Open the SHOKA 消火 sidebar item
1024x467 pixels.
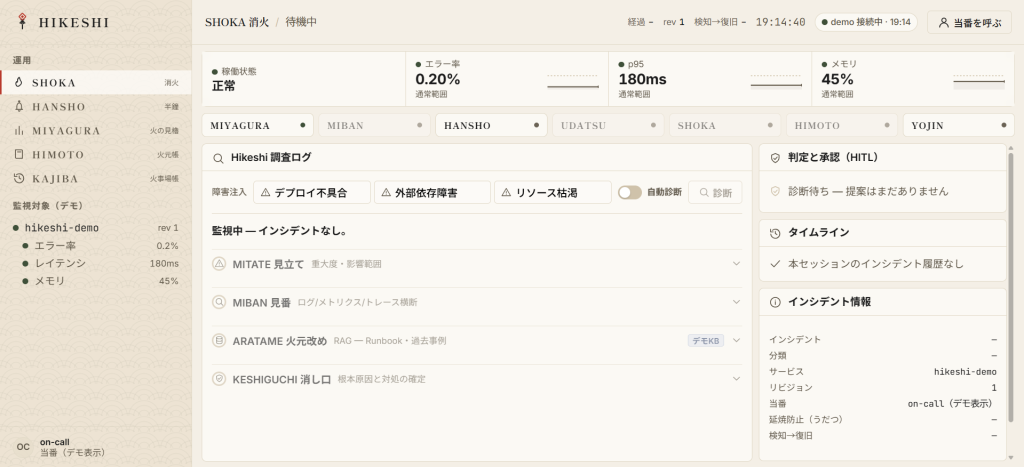tap(96, 83)
